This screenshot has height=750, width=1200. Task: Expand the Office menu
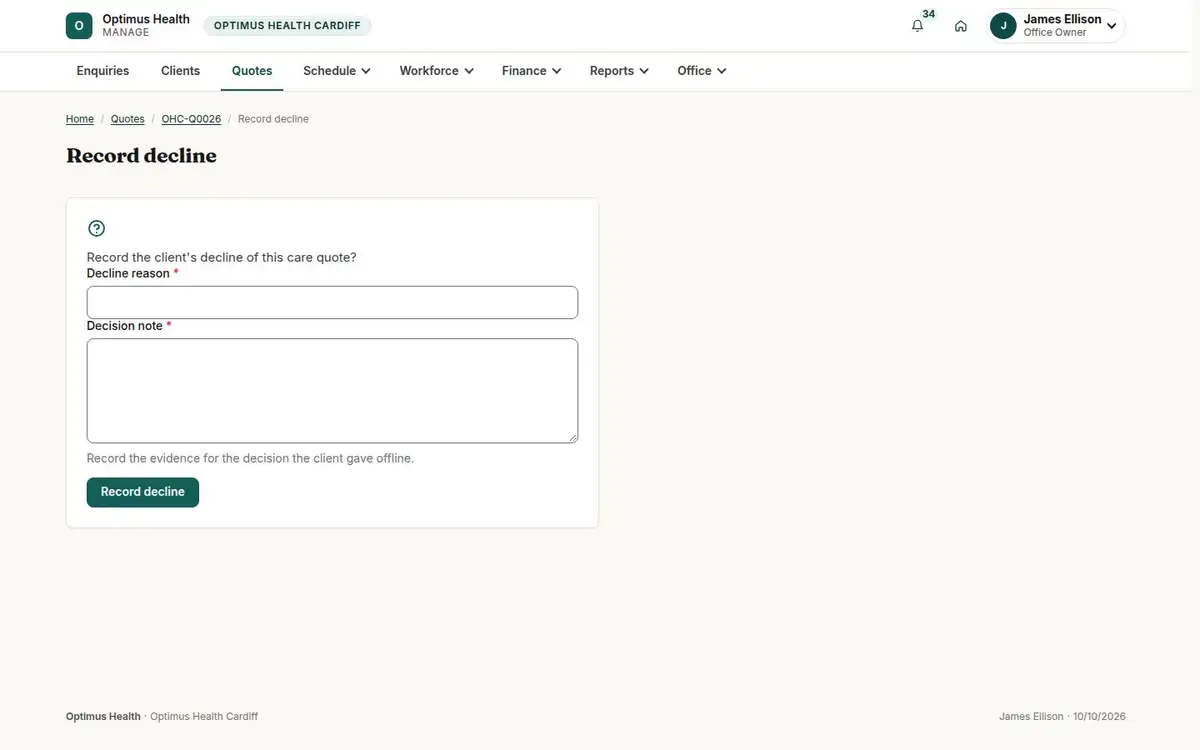coord(701,71)
